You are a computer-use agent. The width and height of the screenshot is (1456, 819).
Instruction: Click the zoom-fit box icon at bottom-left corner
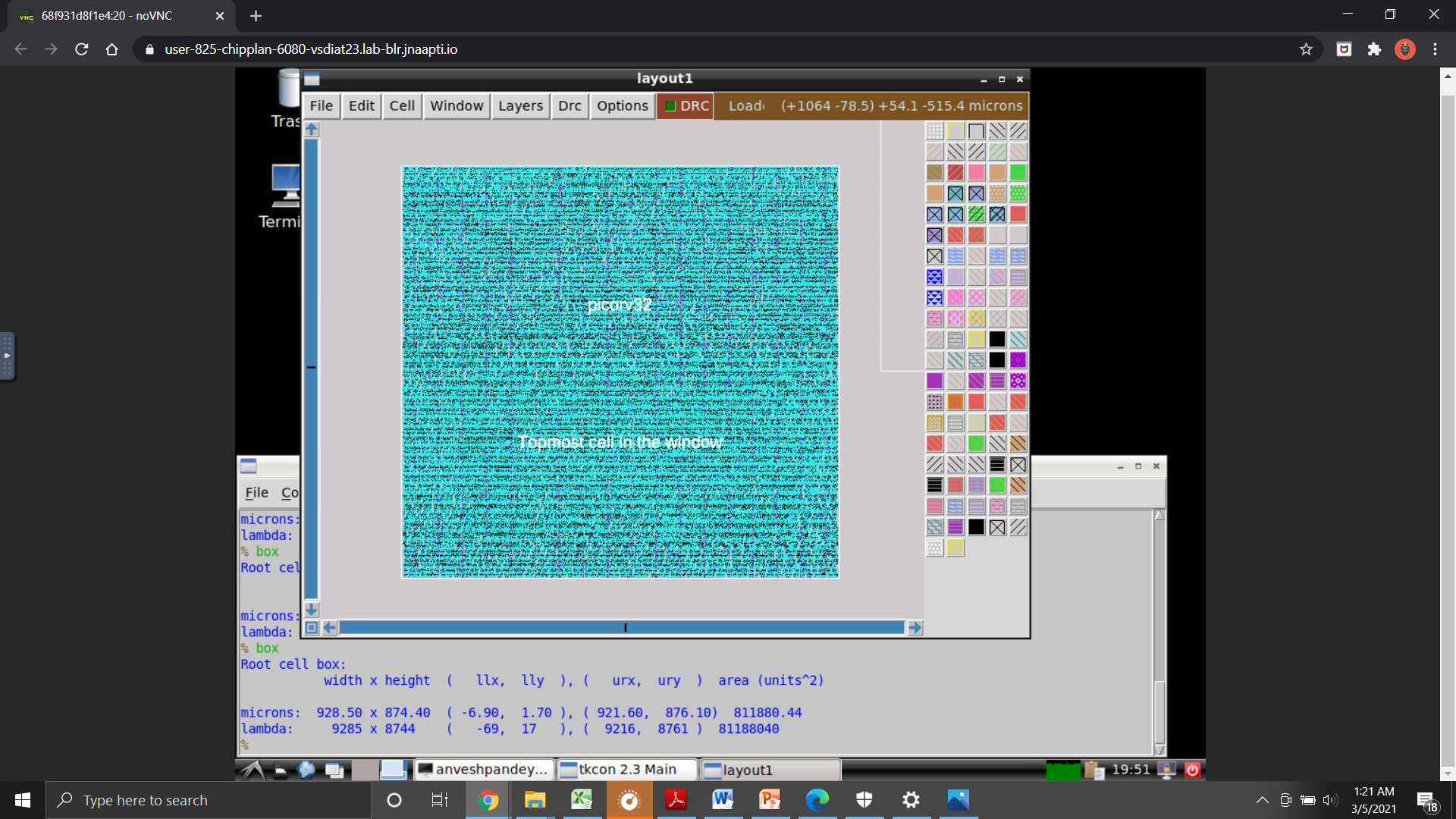click(311, 628)
